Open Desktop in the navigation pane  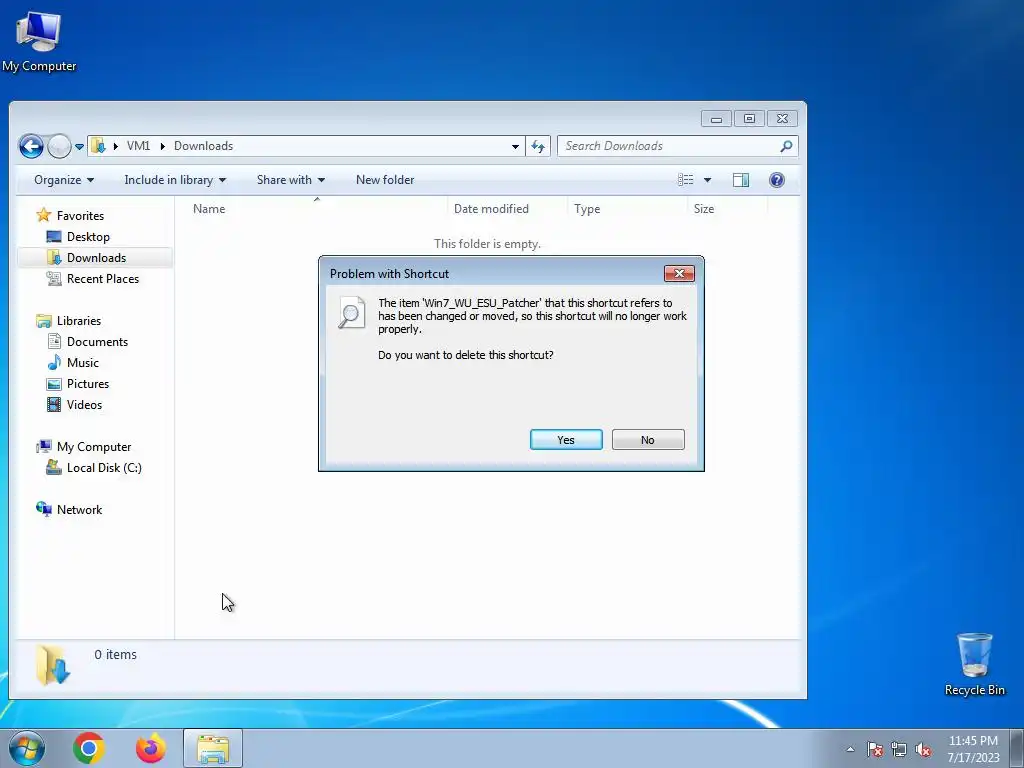tap(88, 236)
